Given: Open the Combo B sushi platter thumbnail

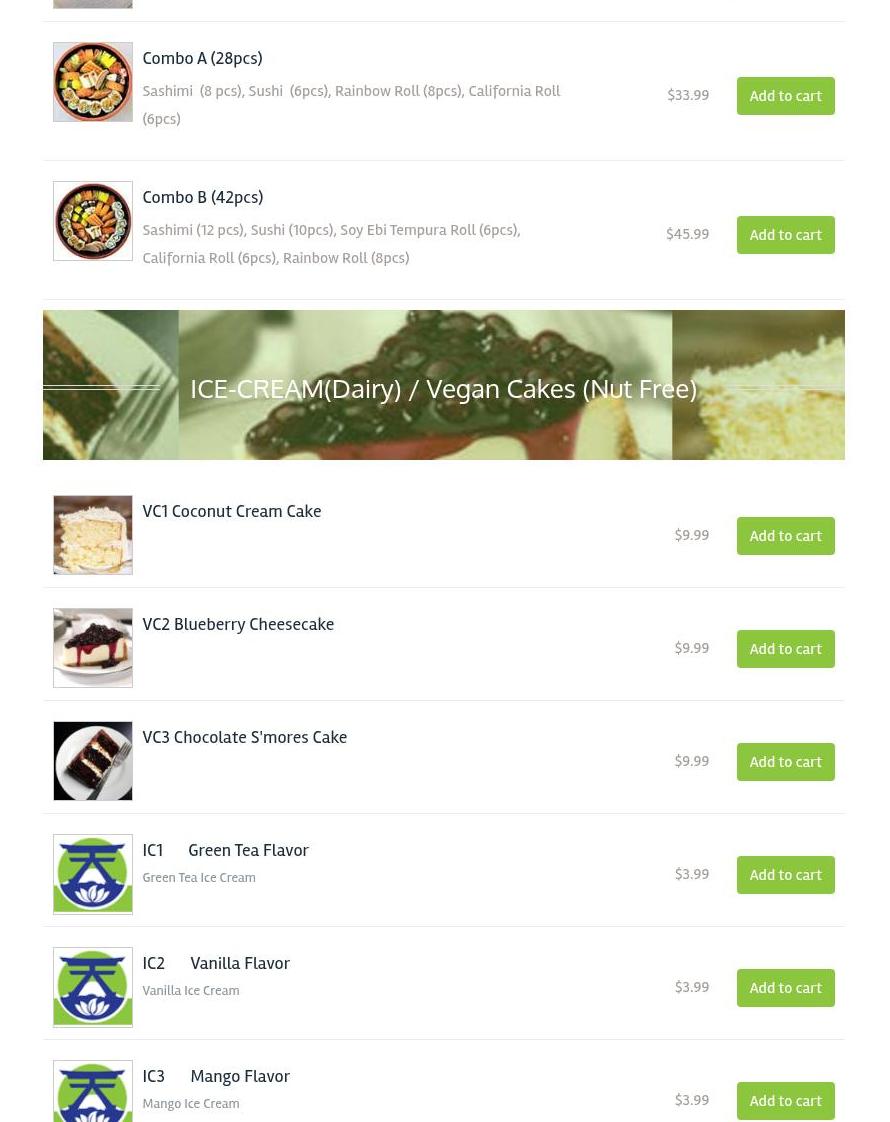Looking at the screenshot, I should tap(93, 221).
